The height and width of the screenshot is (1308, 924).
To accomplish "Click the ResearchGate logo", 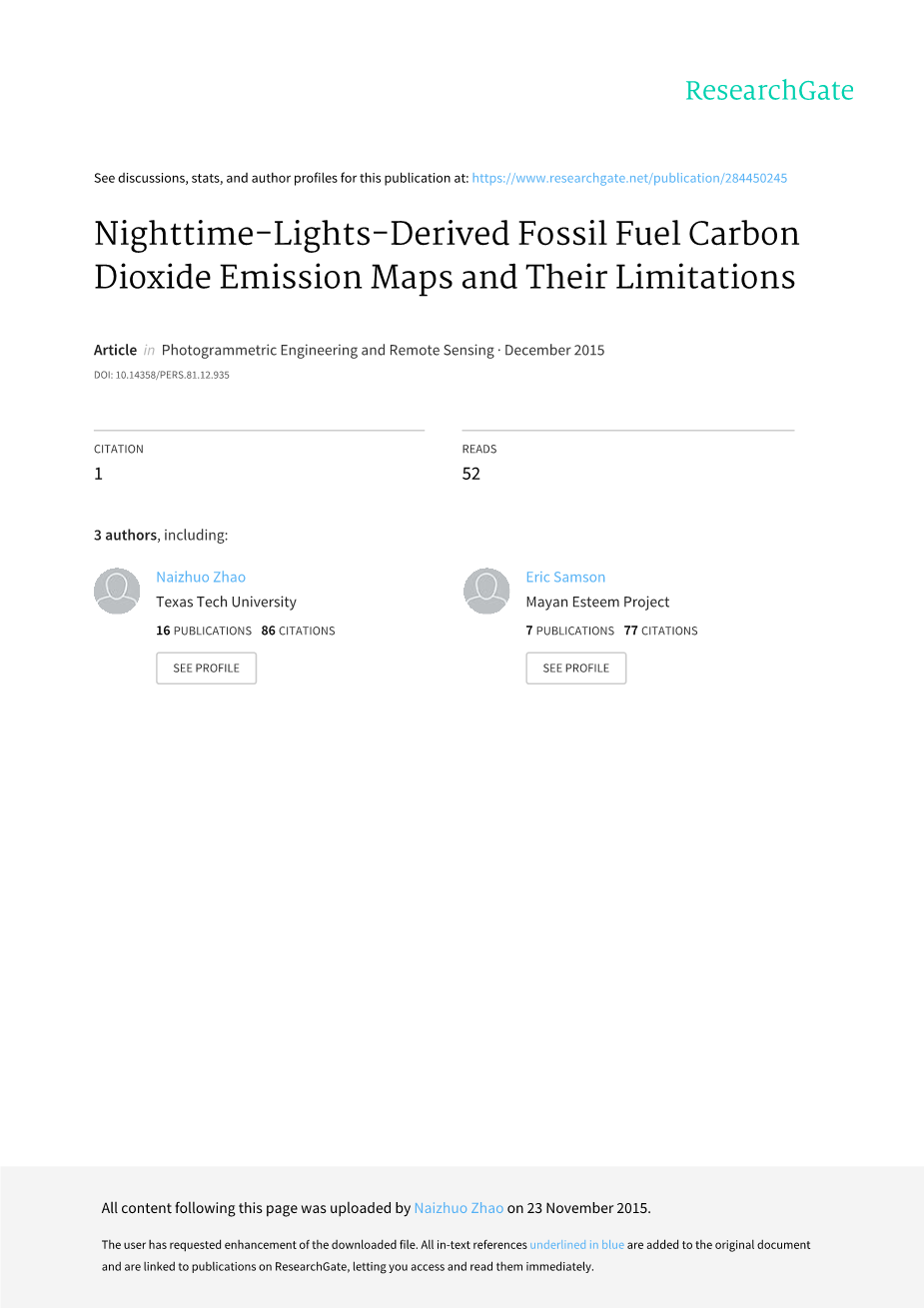I will (x=769, y=91).
